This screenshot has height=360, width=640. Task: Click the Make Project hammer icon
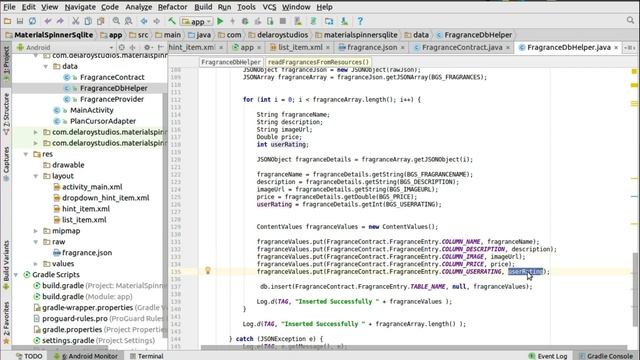tap(172, 21)
